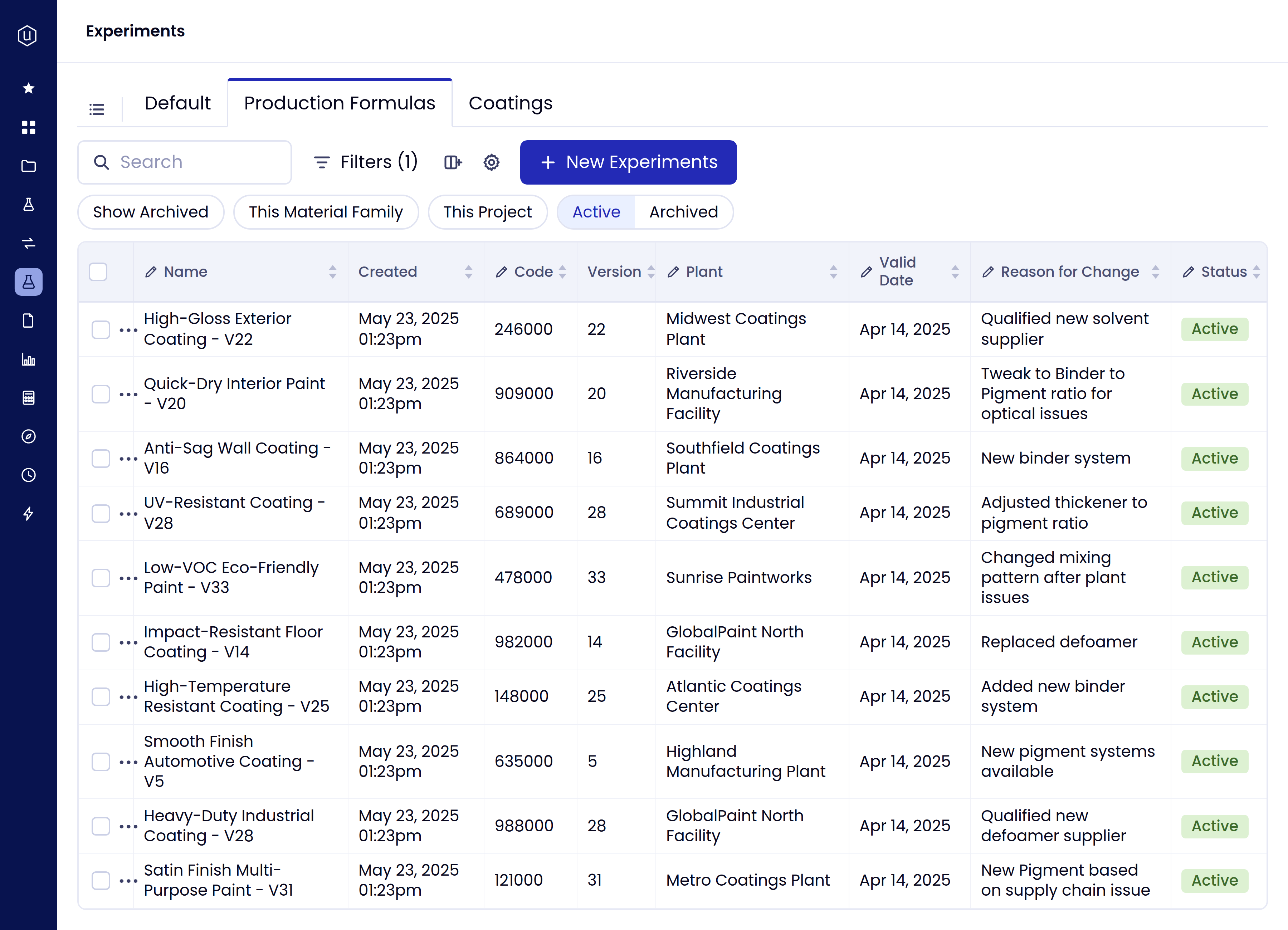Check the High-Gloss Exterior Coating row checkbox
Viewport: 1288px width, 930px height.
click(x=101, y=329)
